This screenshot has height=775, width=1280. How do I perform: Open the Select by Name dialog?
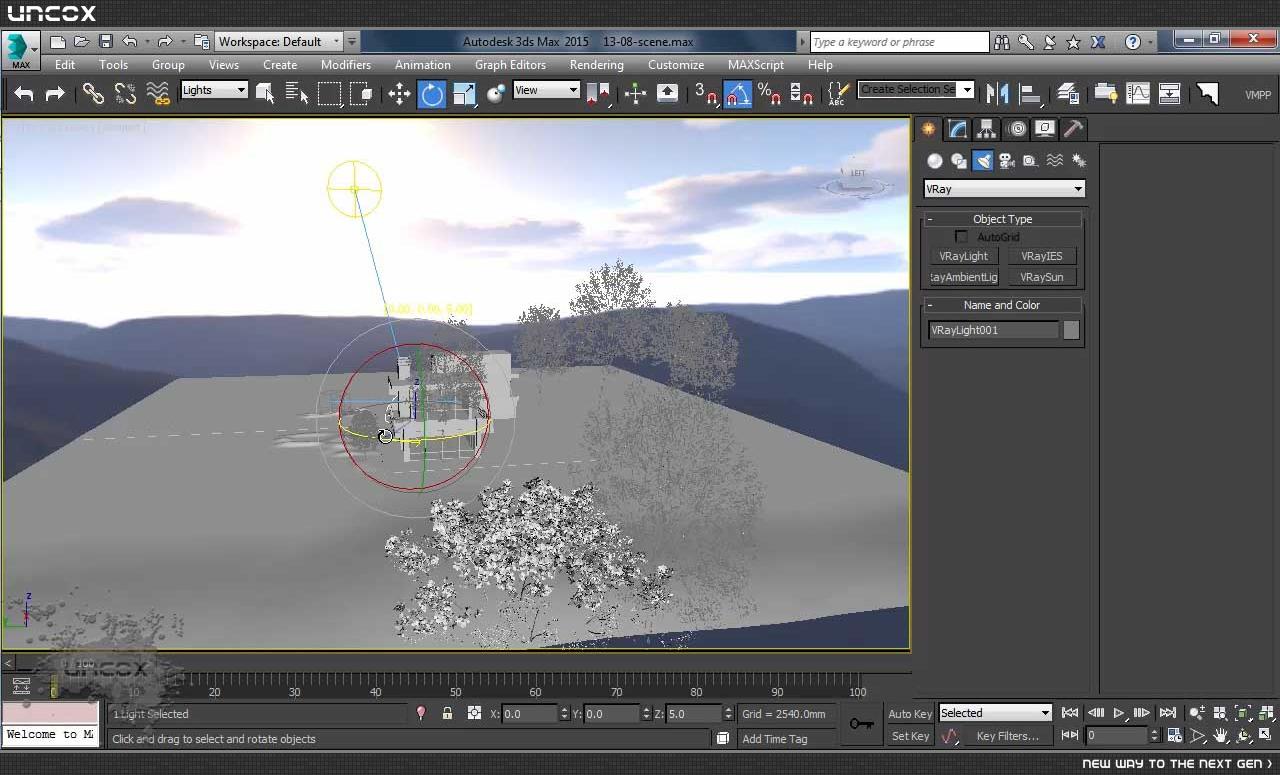tap(297, 94)
